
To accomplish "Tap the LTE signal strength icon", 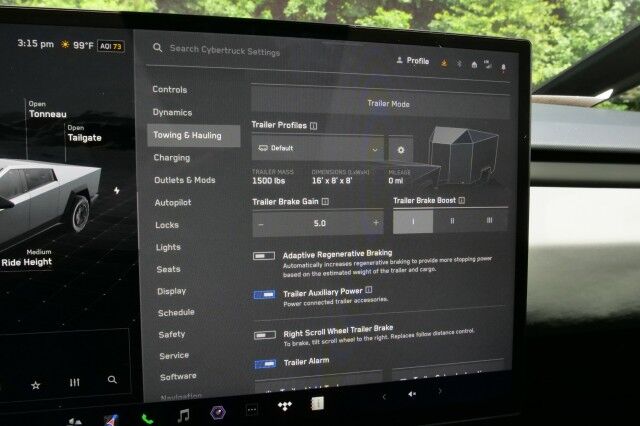I will pyautogui.click(x=488, y=64).
